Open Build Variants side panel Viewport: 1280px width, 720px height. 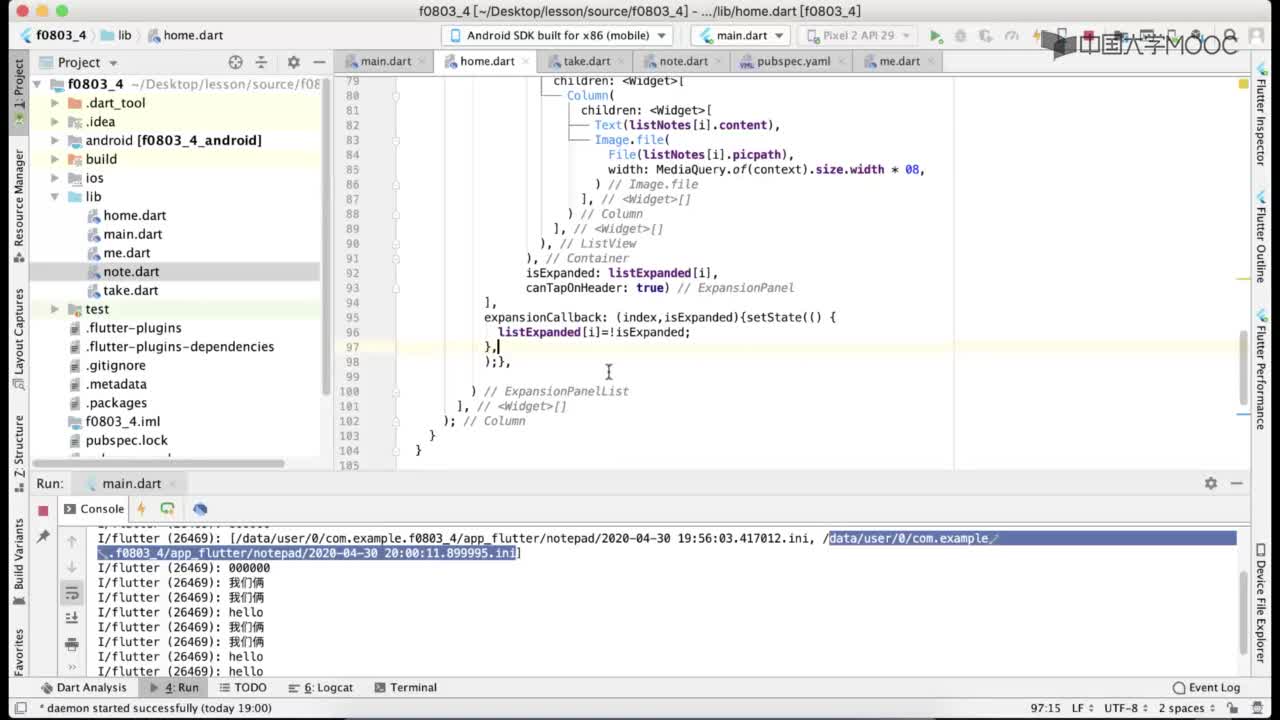(x=19, y=561)
